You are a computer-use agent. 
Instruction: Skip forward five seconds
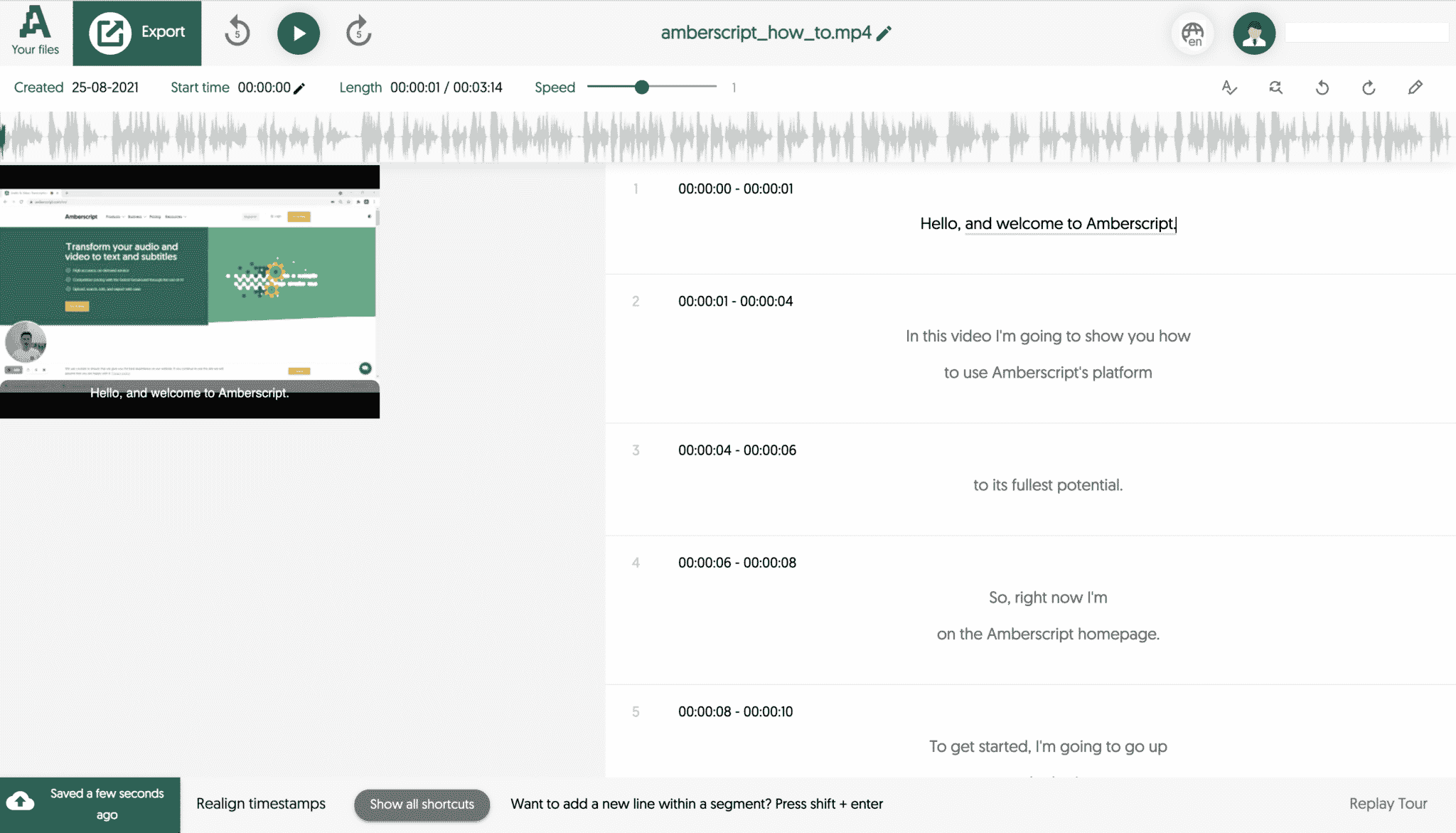coord(358,33)
